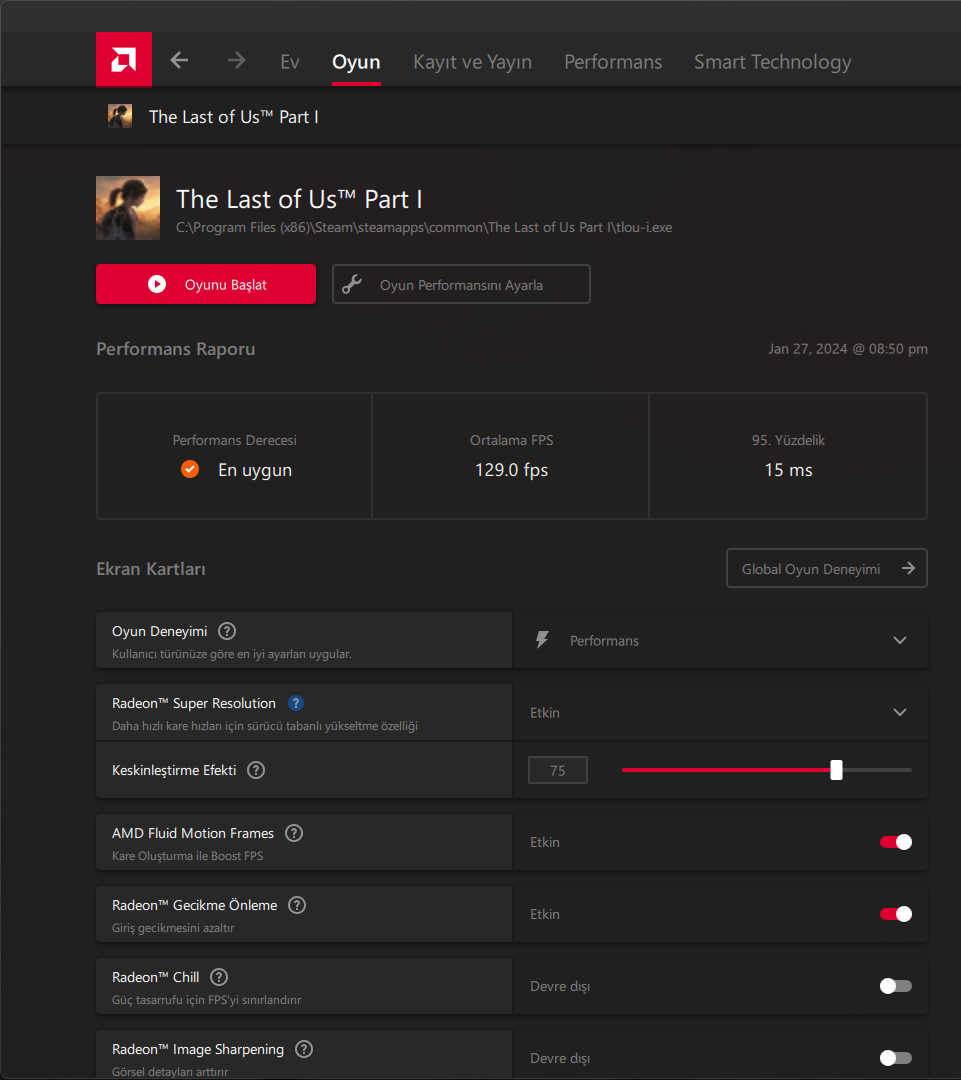Image resolution: width=961 pixels, height=1080 pixels.
Task: Click the En uygun rating text
Action: [255, 470]
